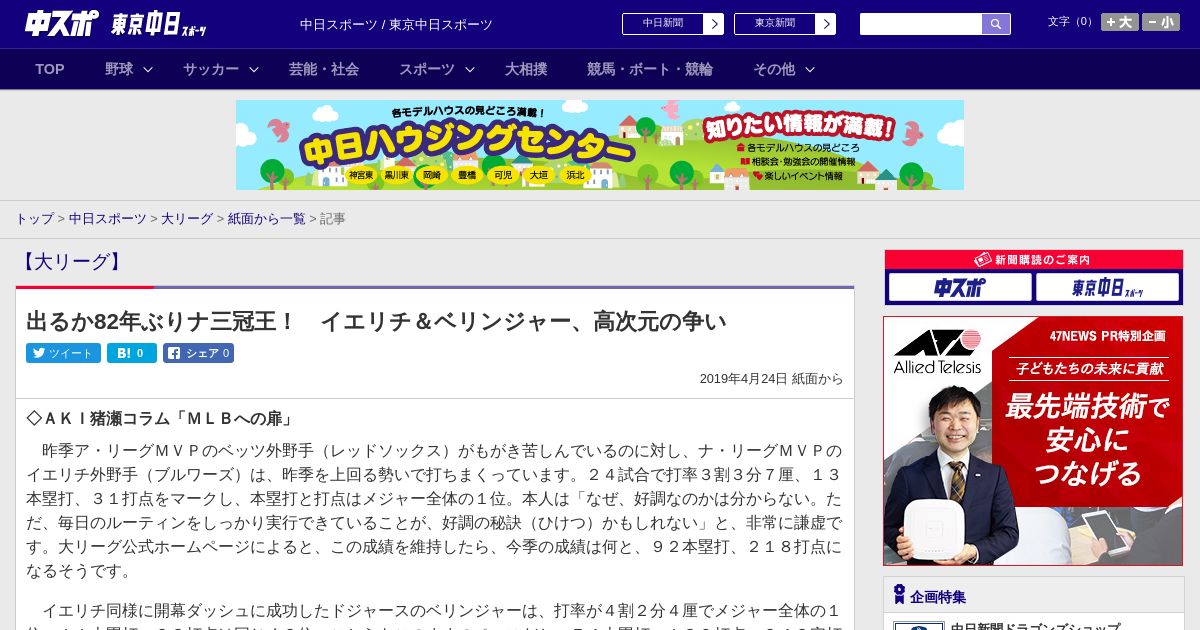Expand the その他 navigation menu
The image size is (1200, 630).
784,69
